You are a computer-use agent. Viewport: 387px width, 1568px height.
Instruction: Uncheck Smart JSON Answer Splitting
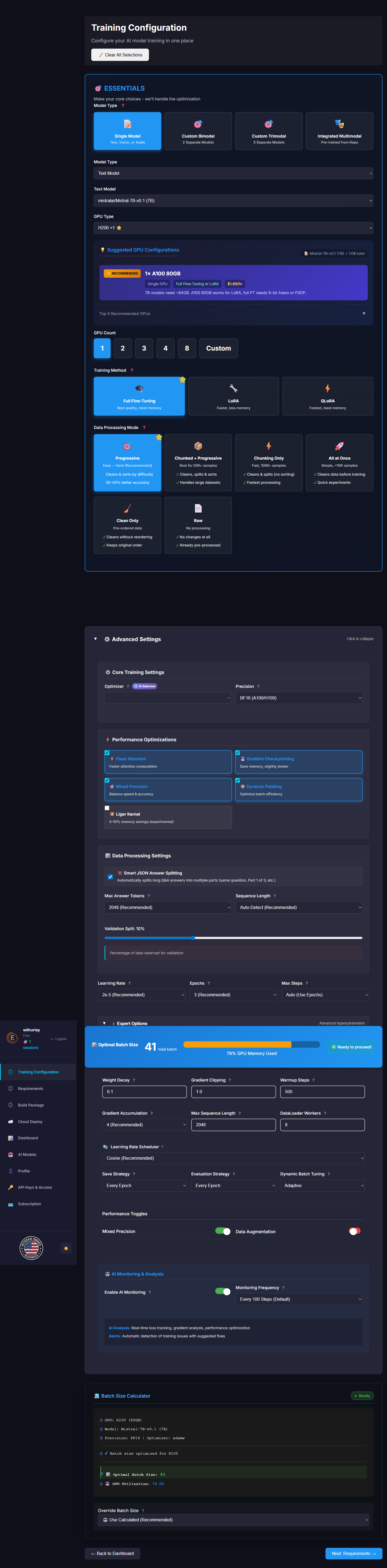point(110,876)
